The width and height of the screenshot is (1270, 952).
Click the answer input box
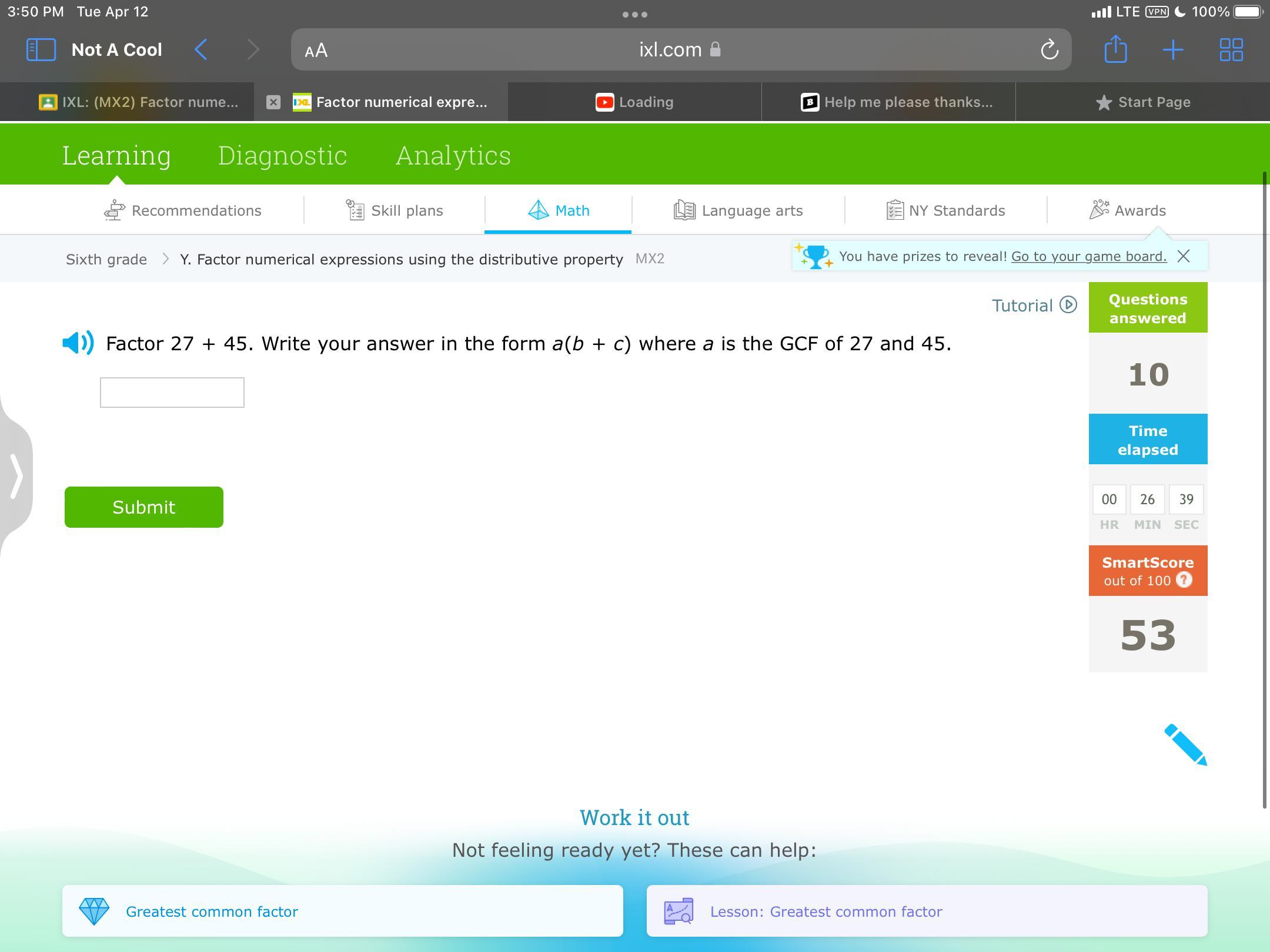coord(172,393)
